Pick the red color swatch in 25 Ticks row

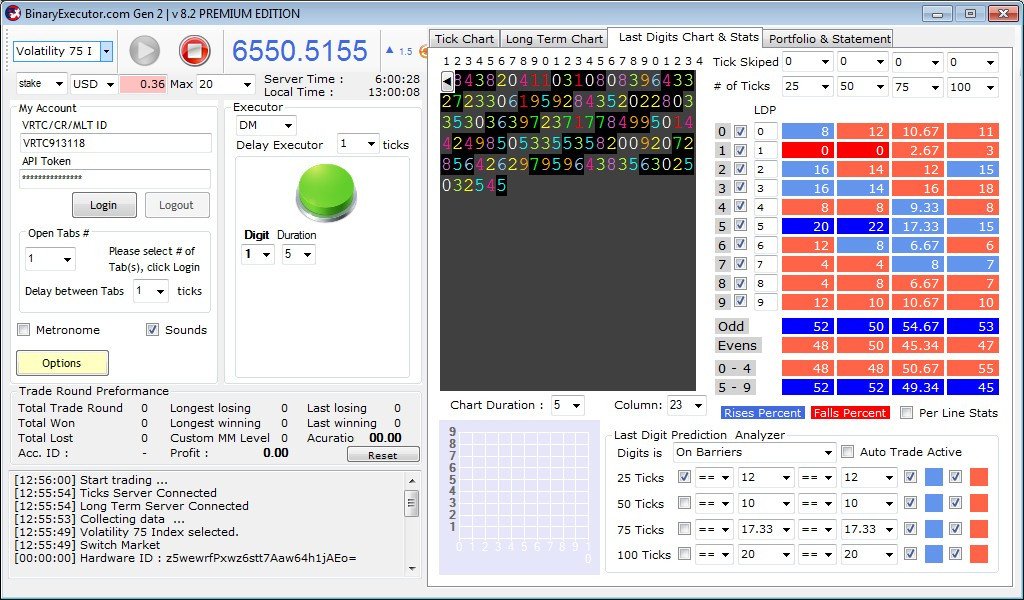click(979, 477)
